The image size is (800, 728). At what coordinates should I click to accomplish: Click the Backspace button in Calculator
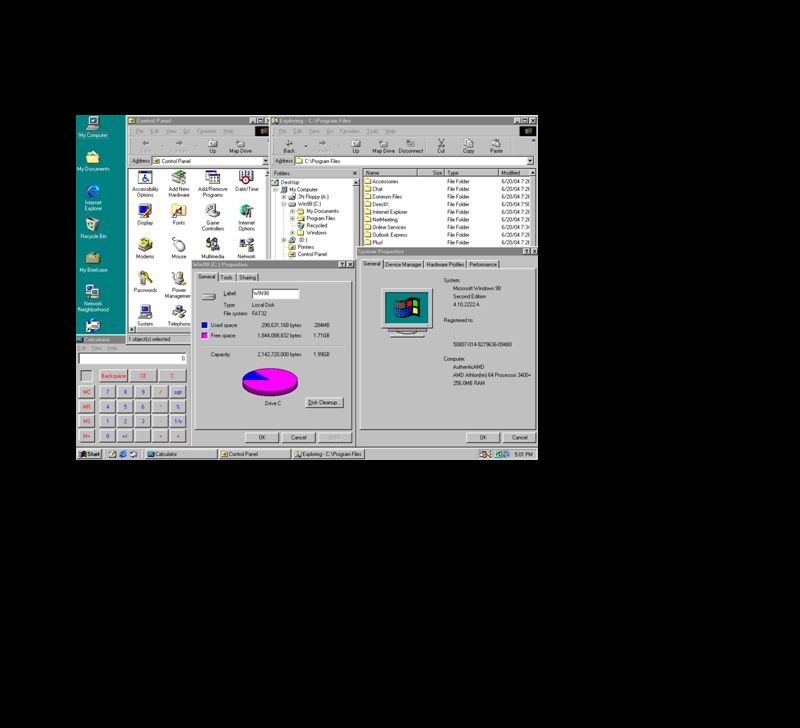[x=113, y=376]
